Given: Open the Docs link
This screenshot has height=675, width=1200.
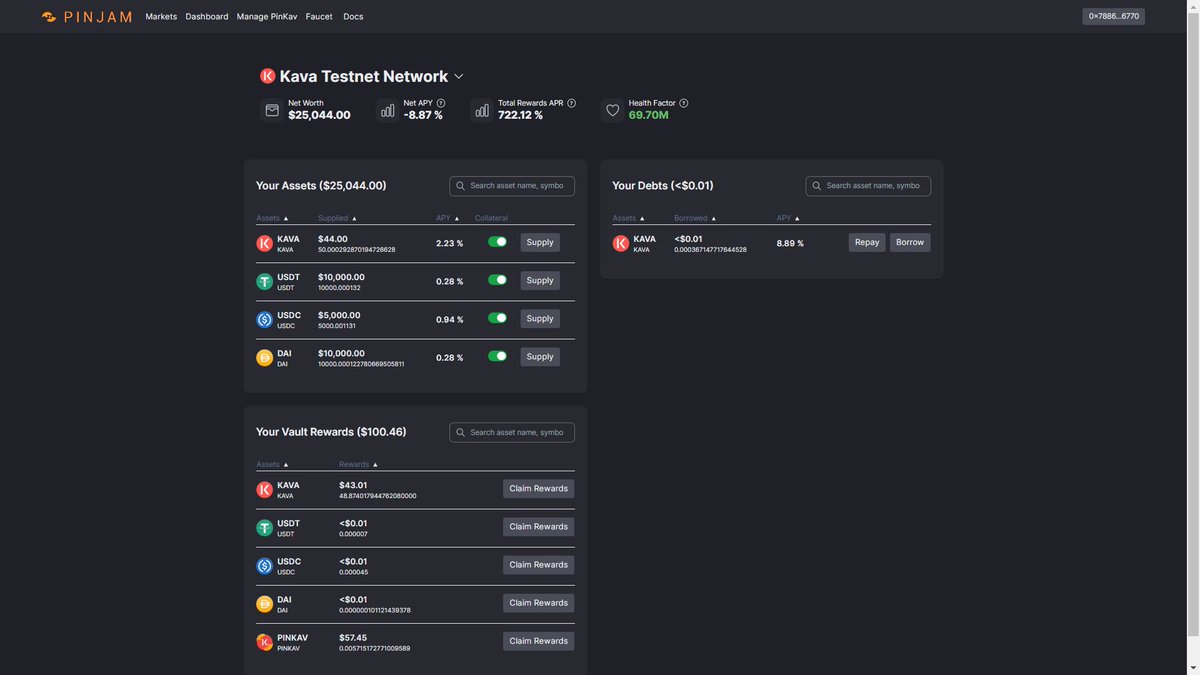Looking at the screenshot, I should click(353, 17).
